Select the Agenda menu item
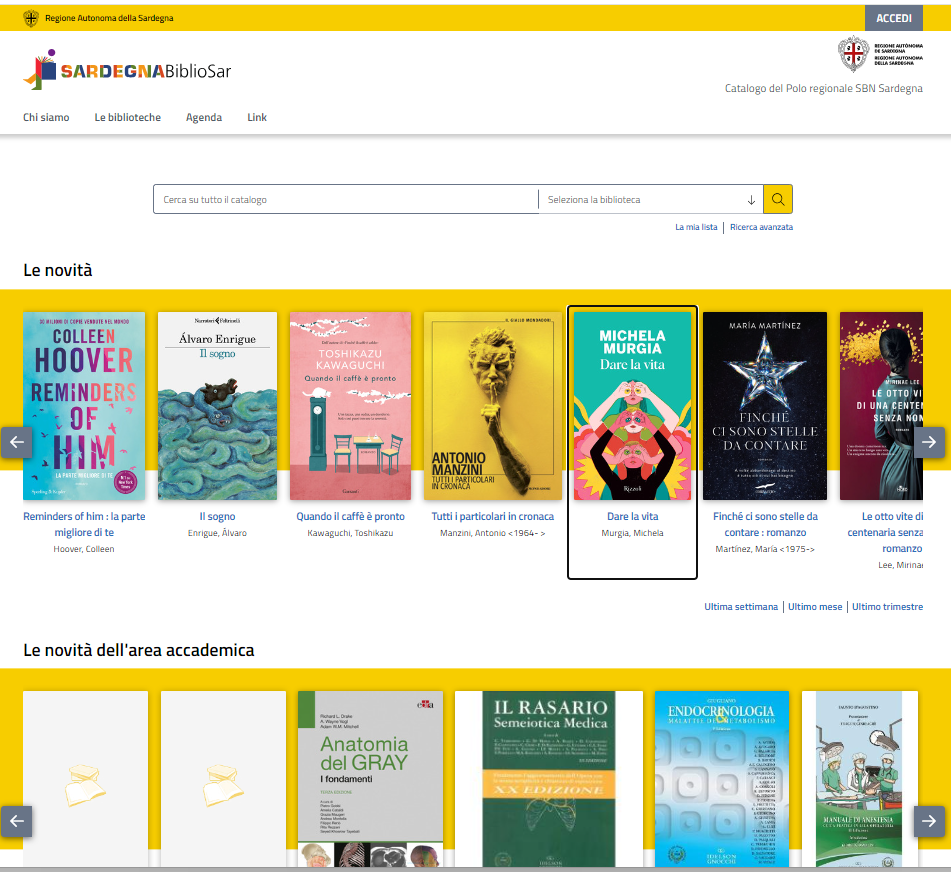Screen dimensions: 951x872 click(x=204, y=117)
